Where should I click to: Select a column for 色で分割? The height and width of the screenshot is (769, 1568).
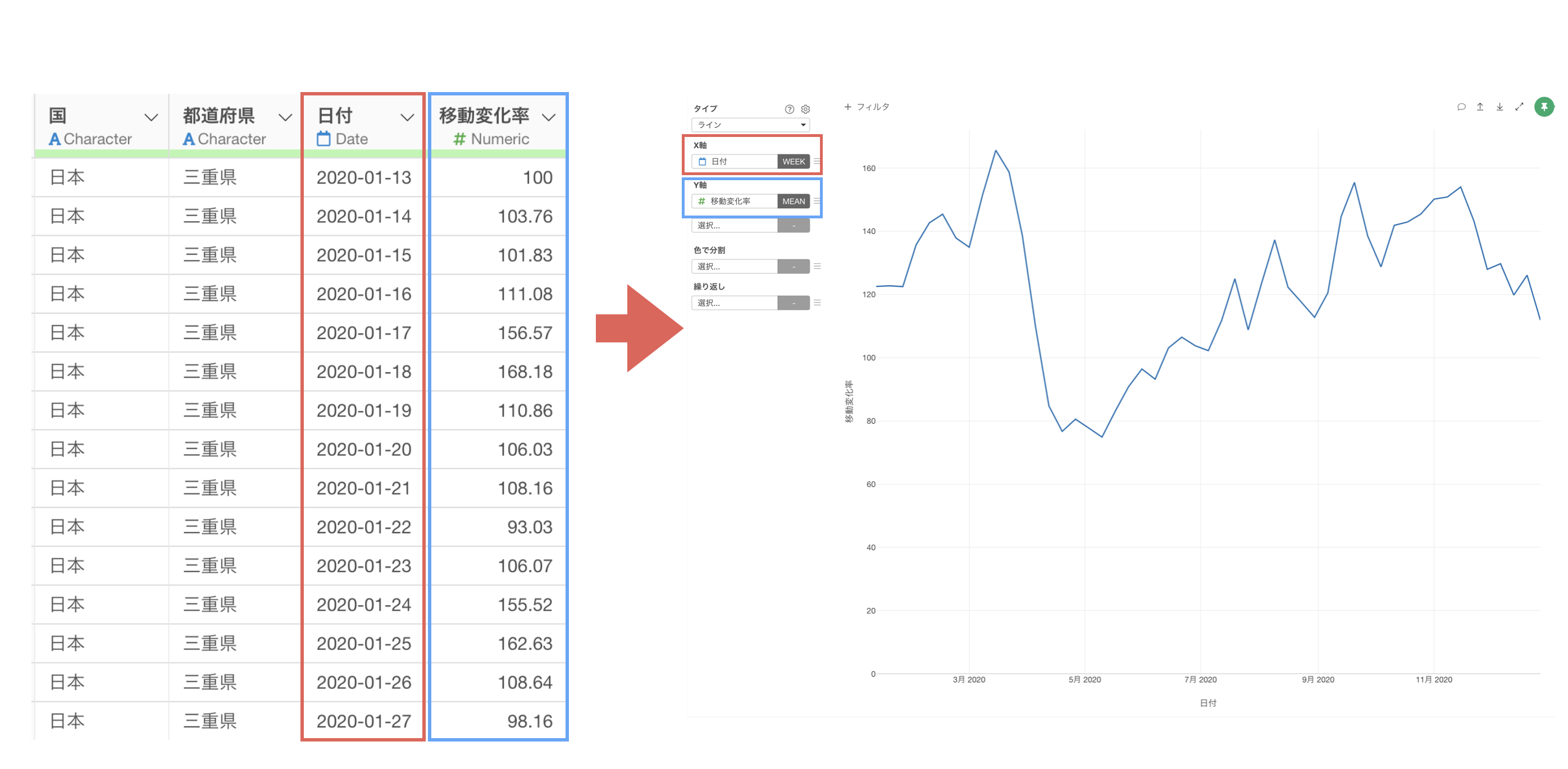[734, 267]
